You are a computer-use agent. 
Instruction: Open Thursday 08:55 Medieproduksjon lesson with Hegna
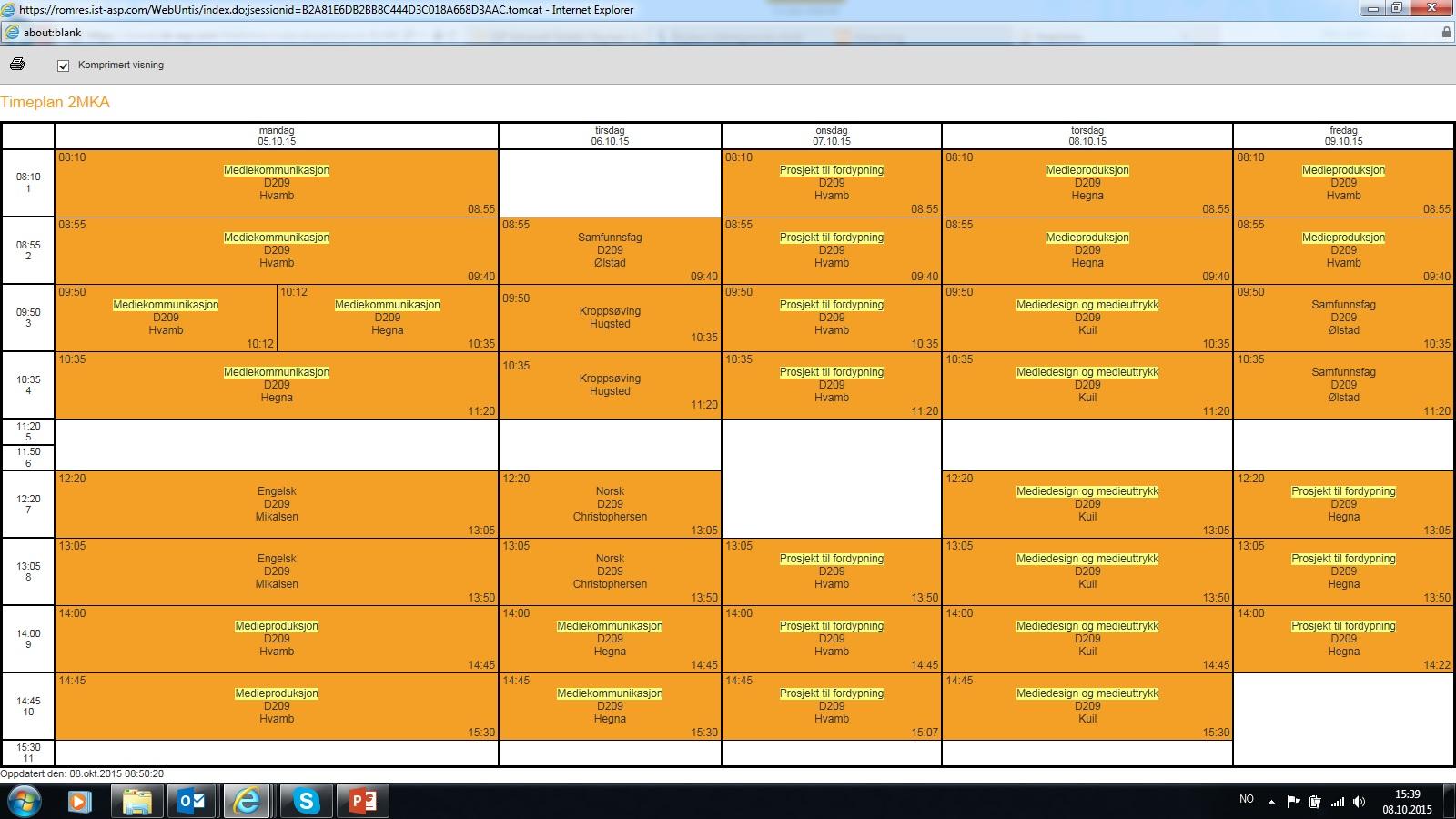click(x=1087, y=250)
